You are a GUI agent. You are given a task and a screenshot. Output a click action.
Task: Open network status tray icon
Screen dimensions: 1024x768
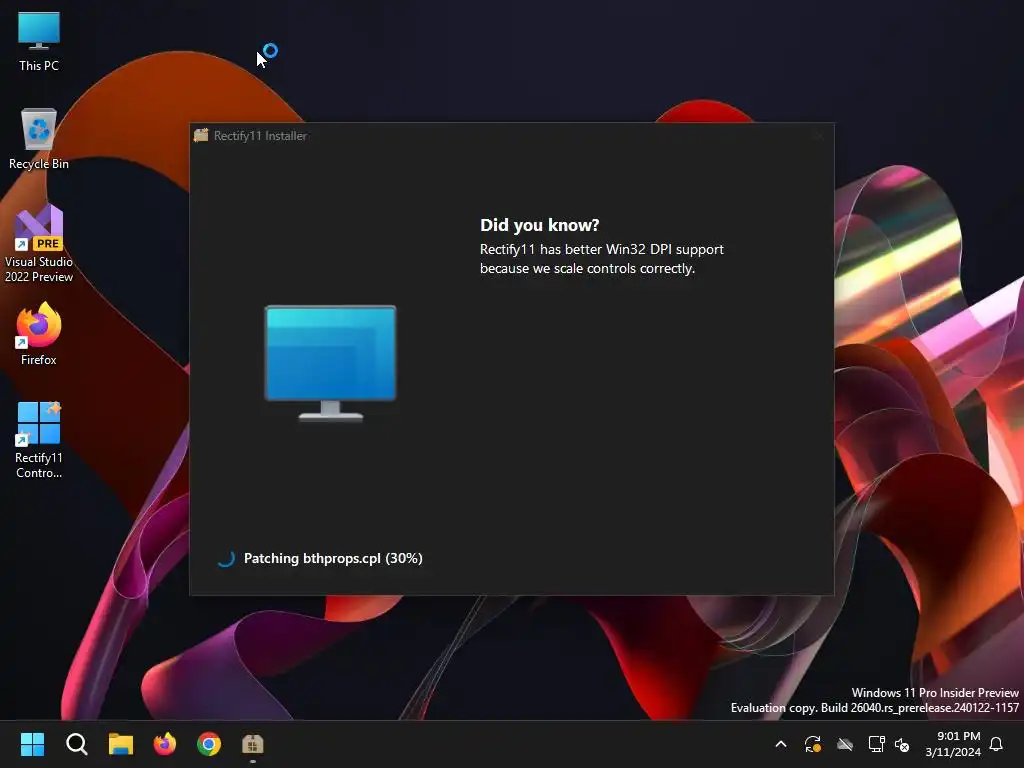[x=876, y=744]
